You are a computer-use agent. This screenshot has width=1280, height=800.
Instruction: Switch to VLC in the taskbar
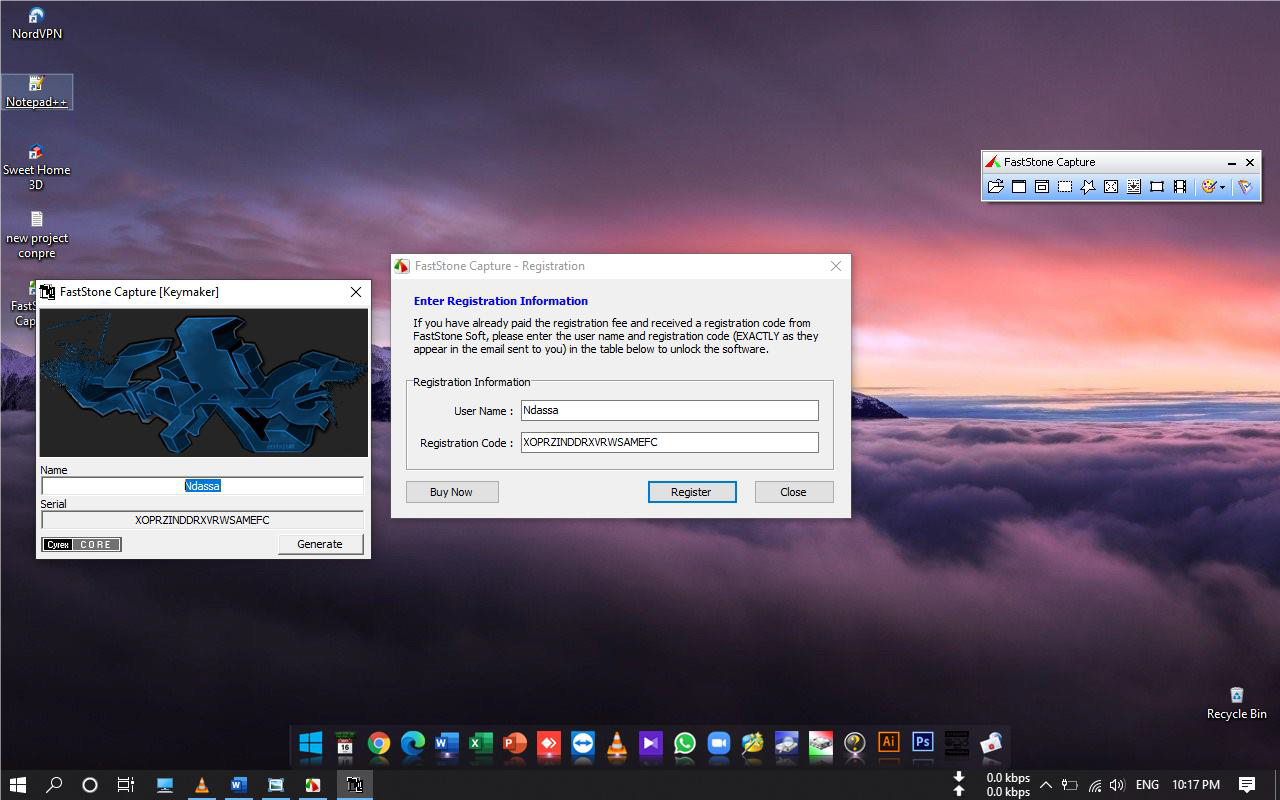point(201,785)
